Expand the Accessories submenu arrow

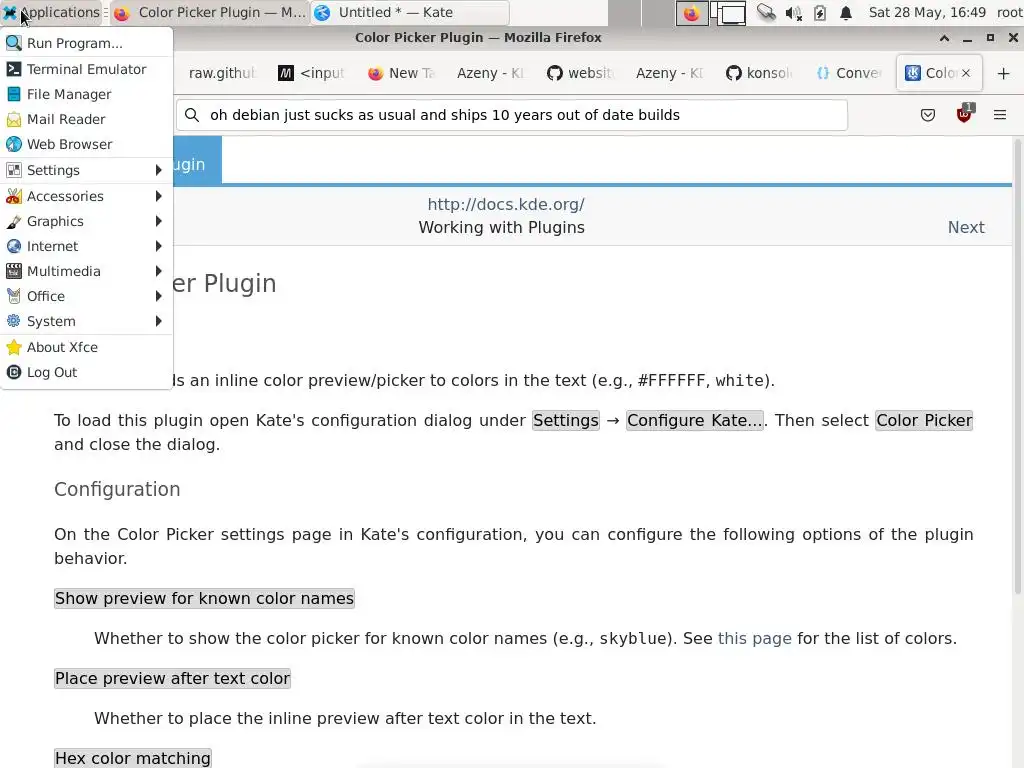coord(159,196)
